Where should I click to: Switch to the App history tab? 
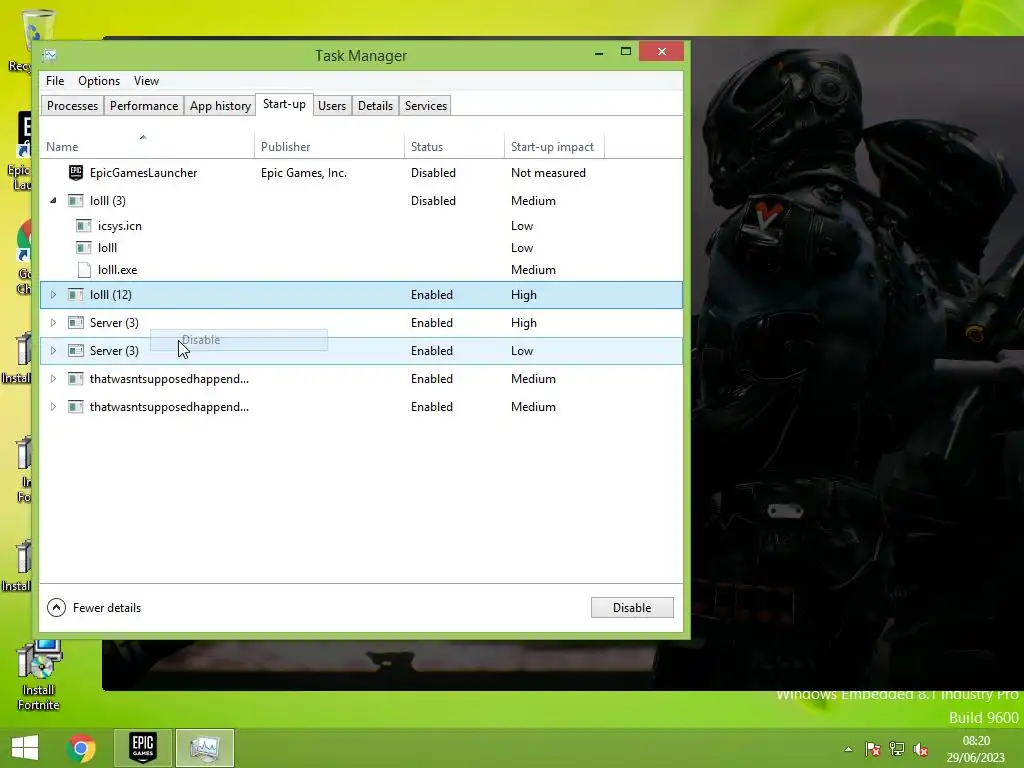[x=220, y=106]
